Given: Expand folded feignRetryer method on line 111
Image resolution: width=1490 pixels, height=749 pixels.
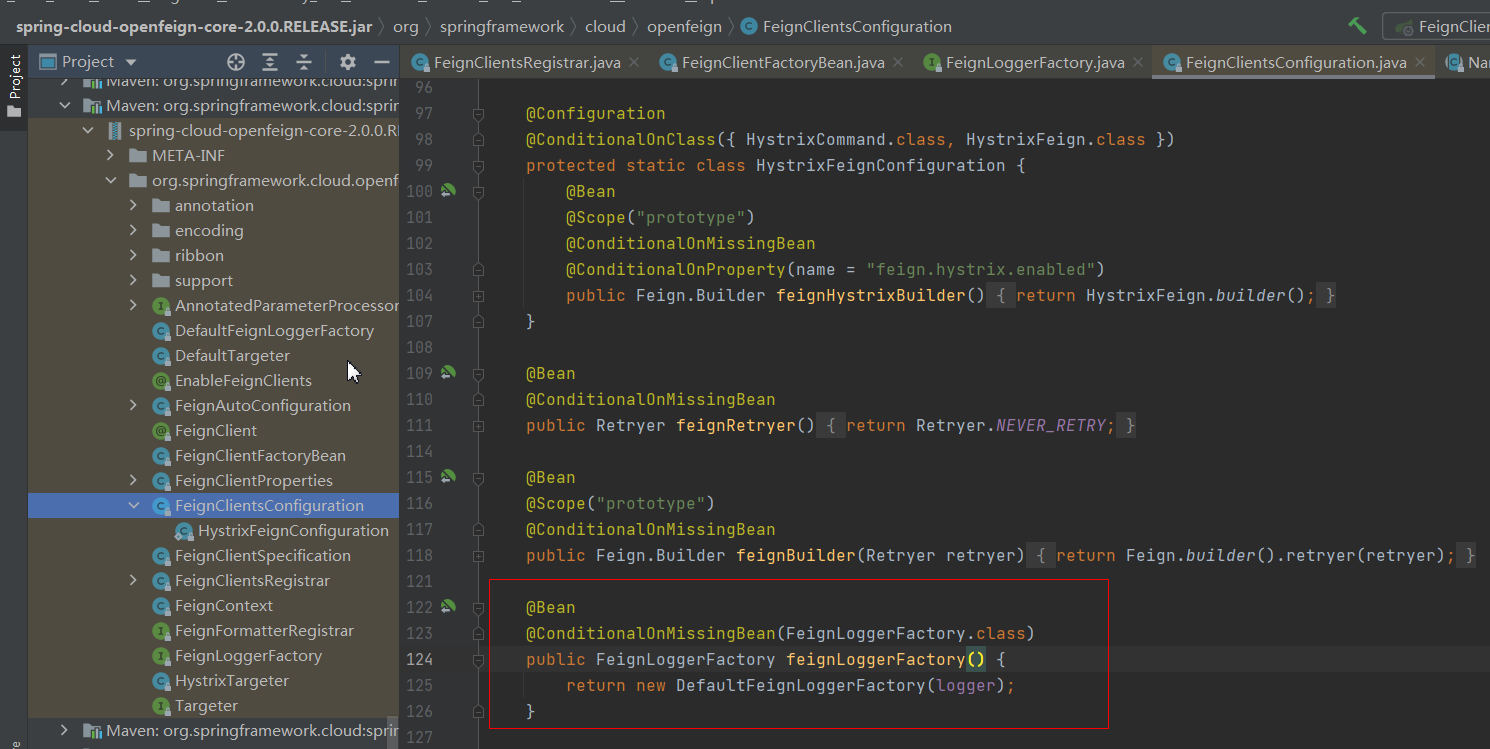Looking at the screenshot, I should [x=478, y=425].
